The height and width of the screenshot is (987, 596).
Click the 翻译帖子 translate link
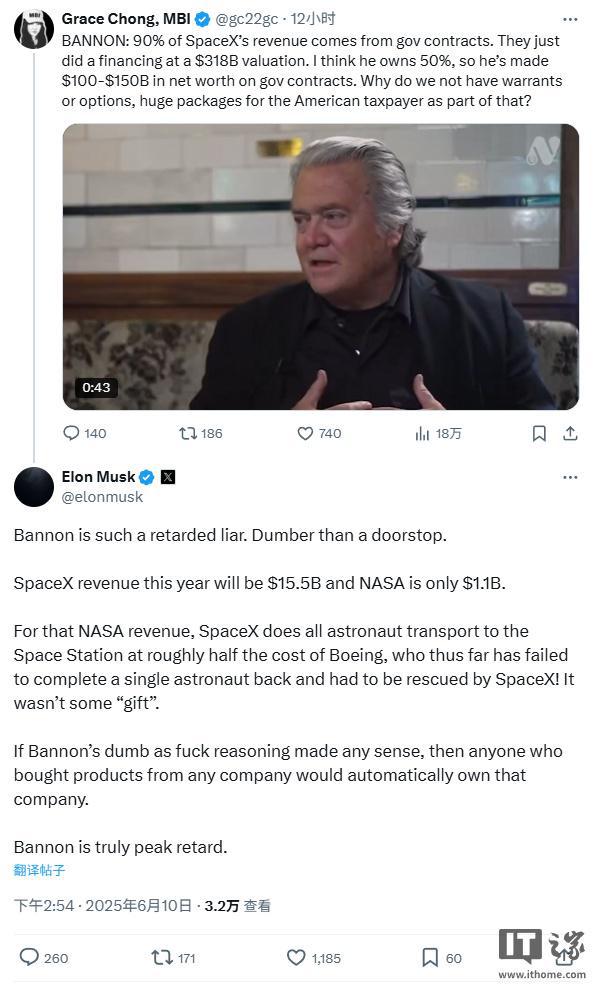coord(39,870)
